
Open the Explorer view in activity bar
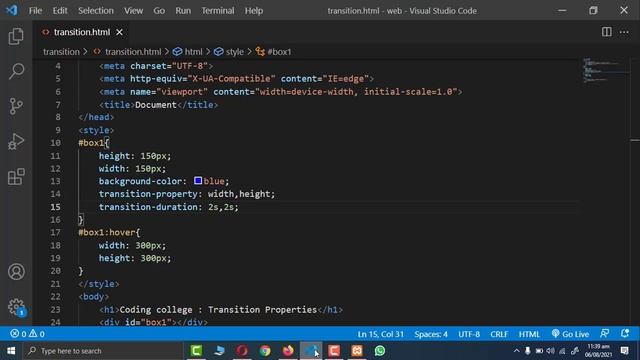(x=16, y=36)
